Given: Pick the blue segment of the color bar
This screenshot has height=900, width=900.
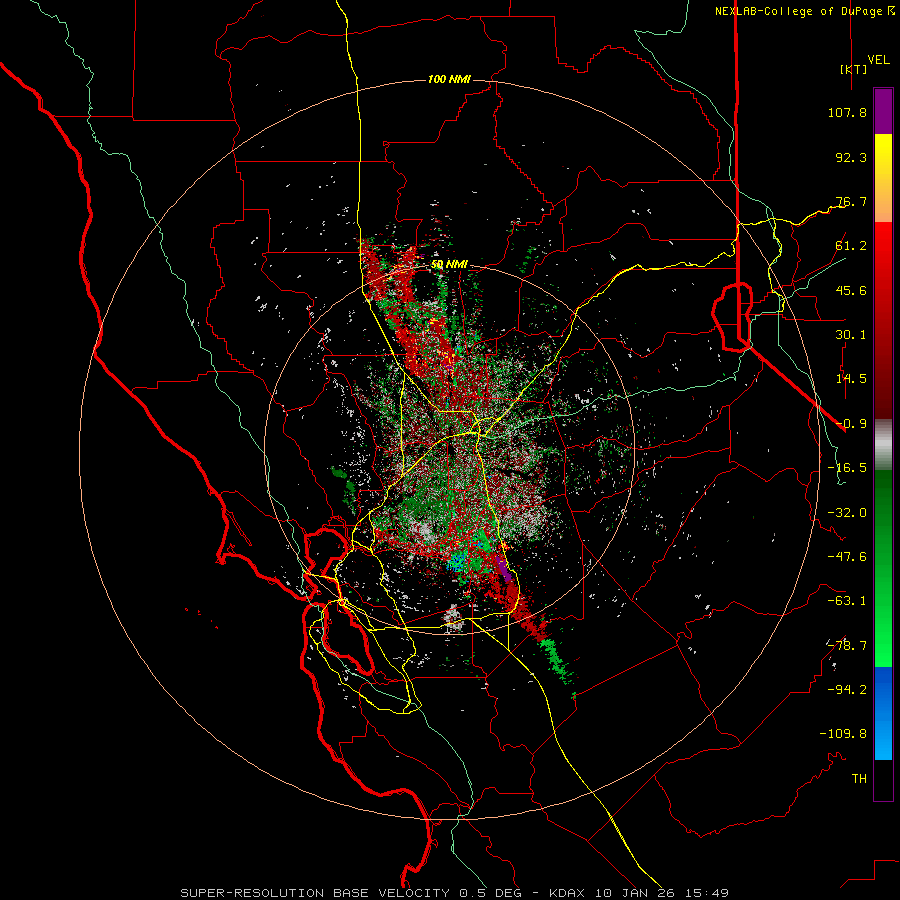Looking at the screenshot, I should (883, 713).
